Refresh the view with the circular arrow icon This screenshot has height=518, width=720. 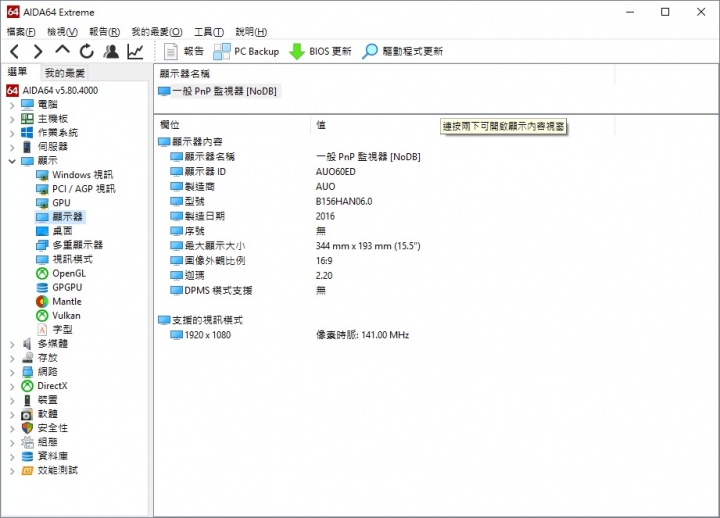pos(87,51)
